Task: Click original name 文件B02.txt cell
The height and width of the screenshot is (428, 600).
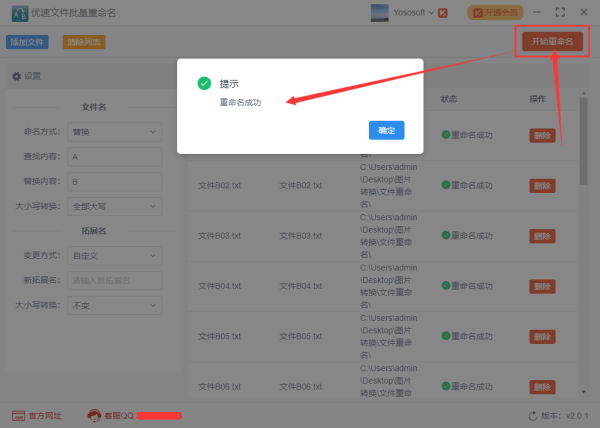Action: [220, 186]
